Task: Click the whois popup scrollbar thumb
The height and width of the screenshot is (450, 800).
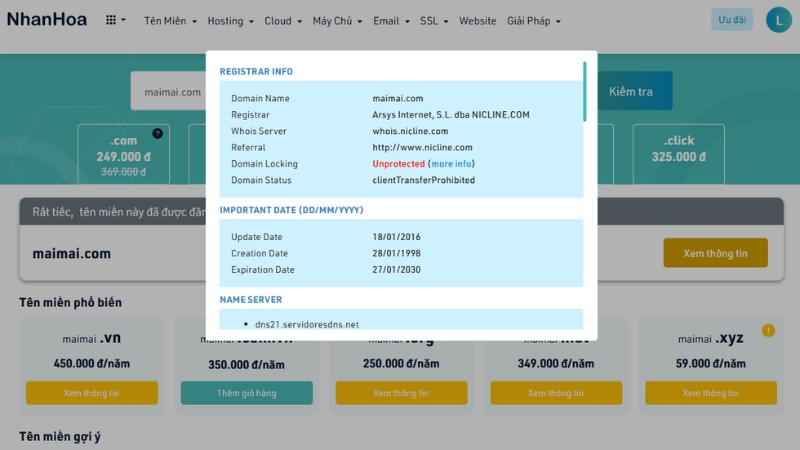Action: coord(585,92)
